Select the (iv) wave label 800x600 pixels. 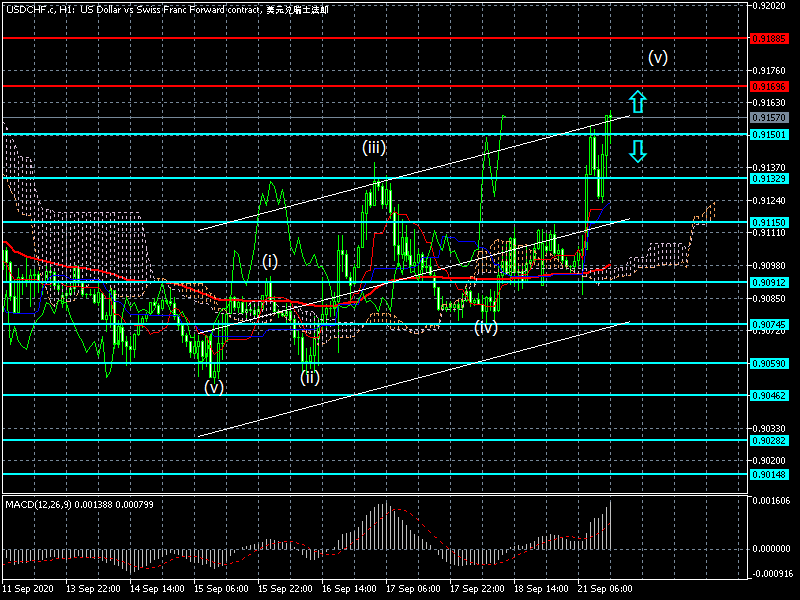coord(486,327)
